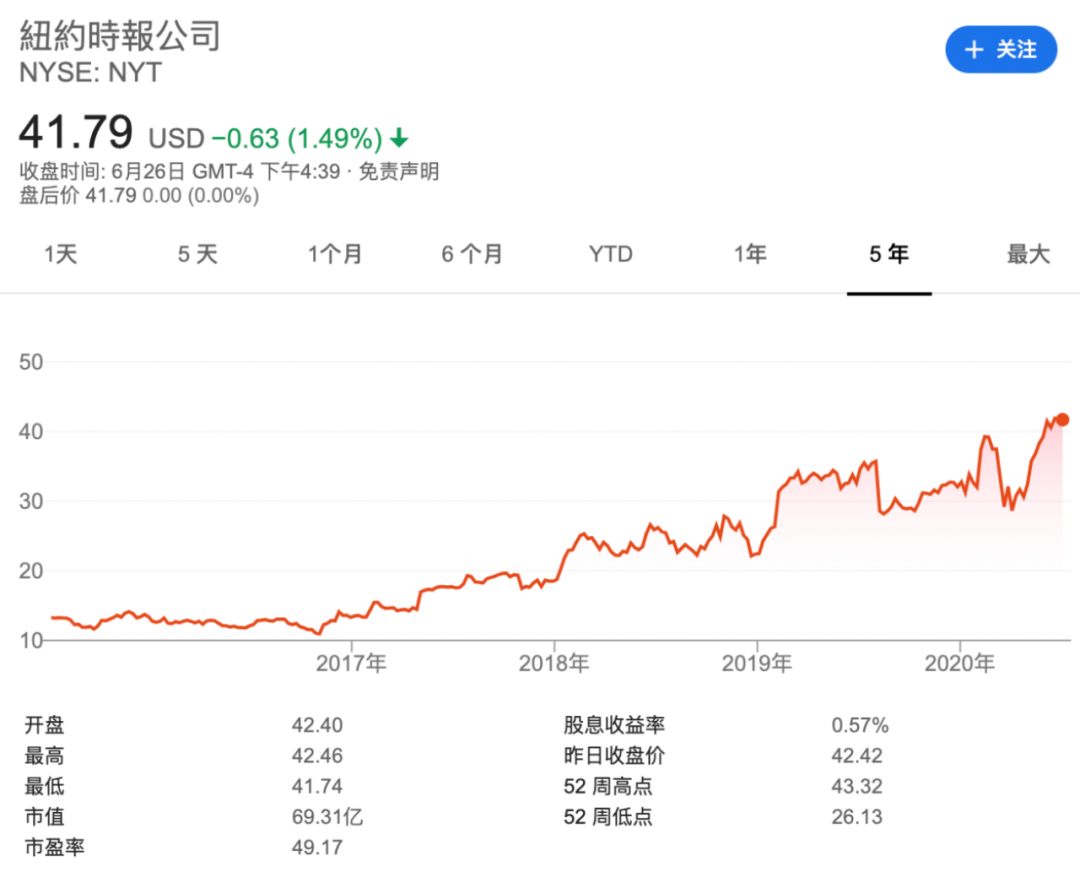Select the 1年 time range
The height and width of the screenshot is (883, 1080).
click(x=750, y=254)
